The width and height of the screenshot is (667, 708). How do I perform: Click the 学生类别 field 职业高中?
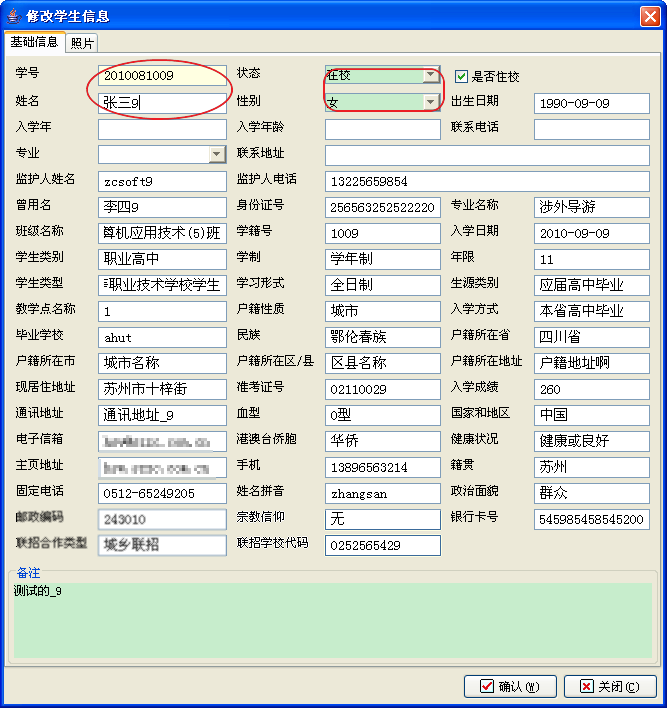[162, 259]
